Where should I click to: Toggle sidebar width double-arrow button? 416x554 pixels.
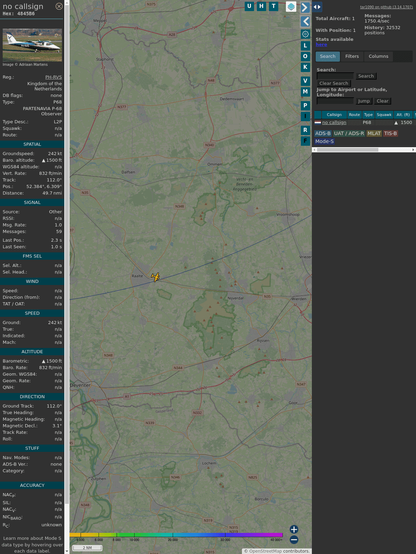click(x=317, y=7)
